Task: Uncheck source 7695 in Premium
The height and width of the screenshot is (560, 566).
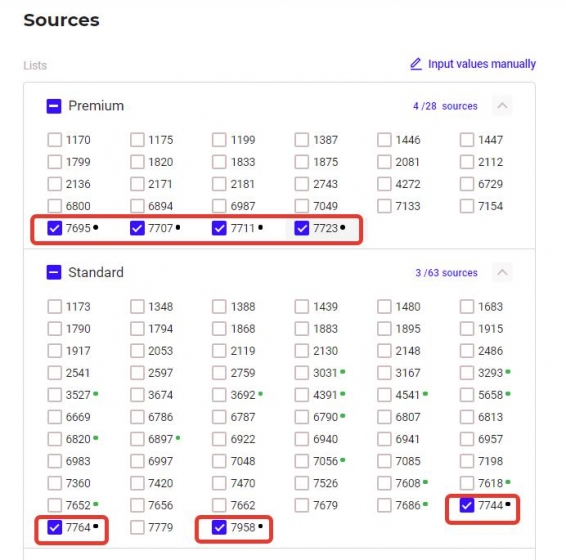Action: coord(55,228)
